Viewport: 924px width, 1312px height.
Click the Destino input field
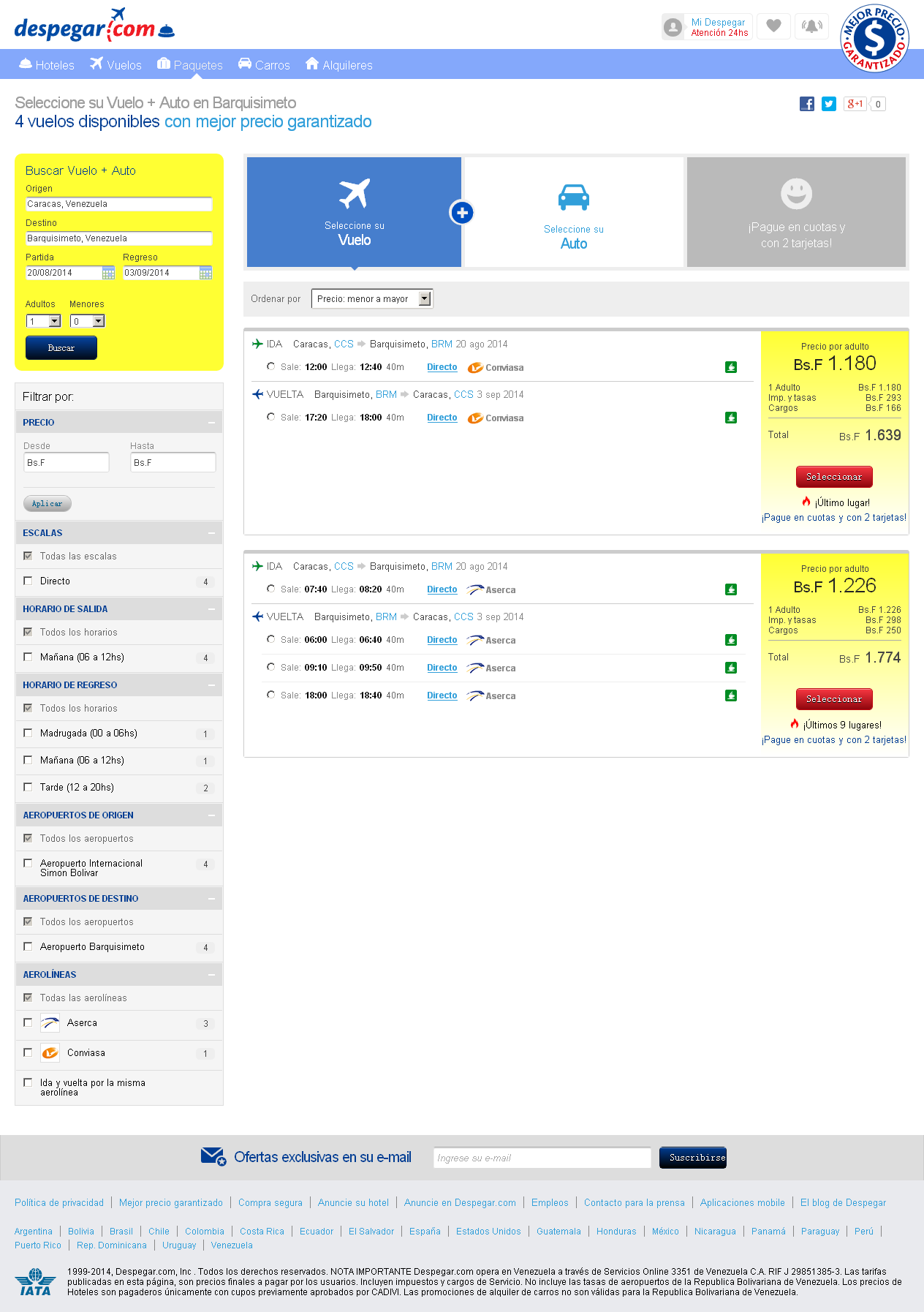[119, 238]
